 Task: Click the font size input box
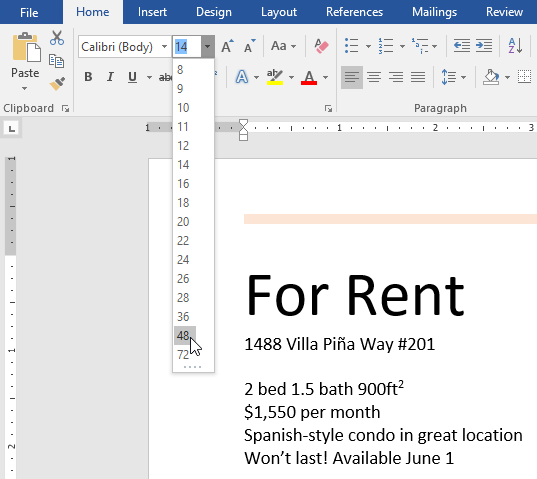(x=187, y=47)
